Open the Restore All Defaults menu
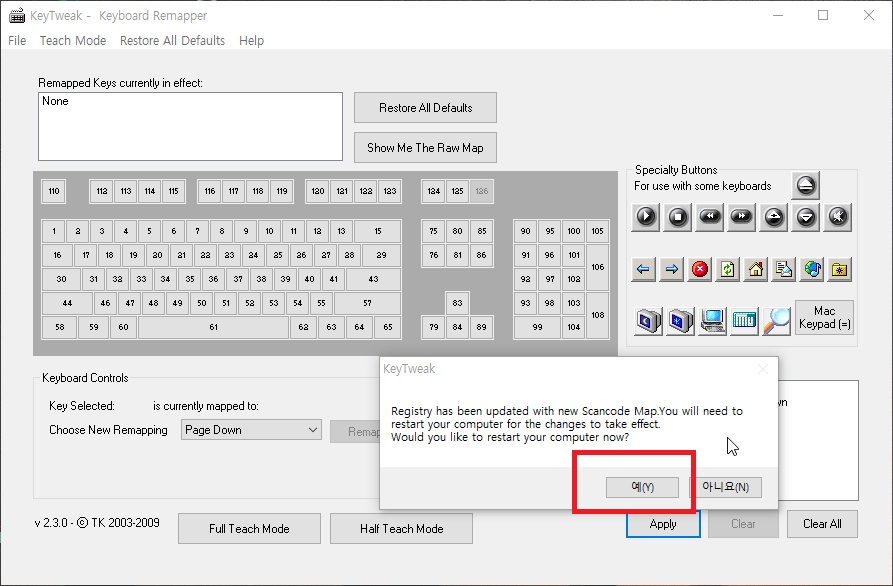Viewport: 893px width, 586px height. pos(172,40)
